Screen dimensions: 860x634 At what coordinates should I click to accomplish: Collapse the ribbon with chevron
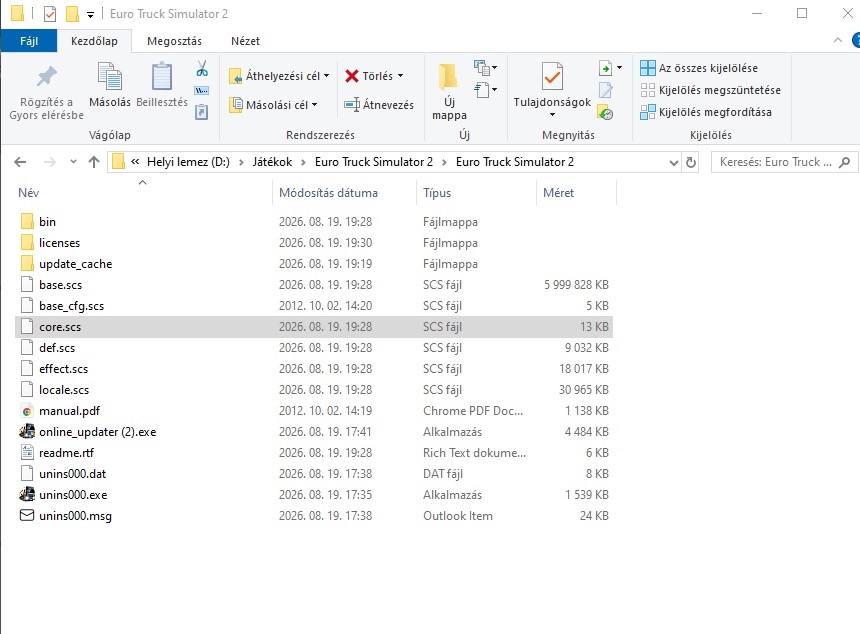coord(838,40)
